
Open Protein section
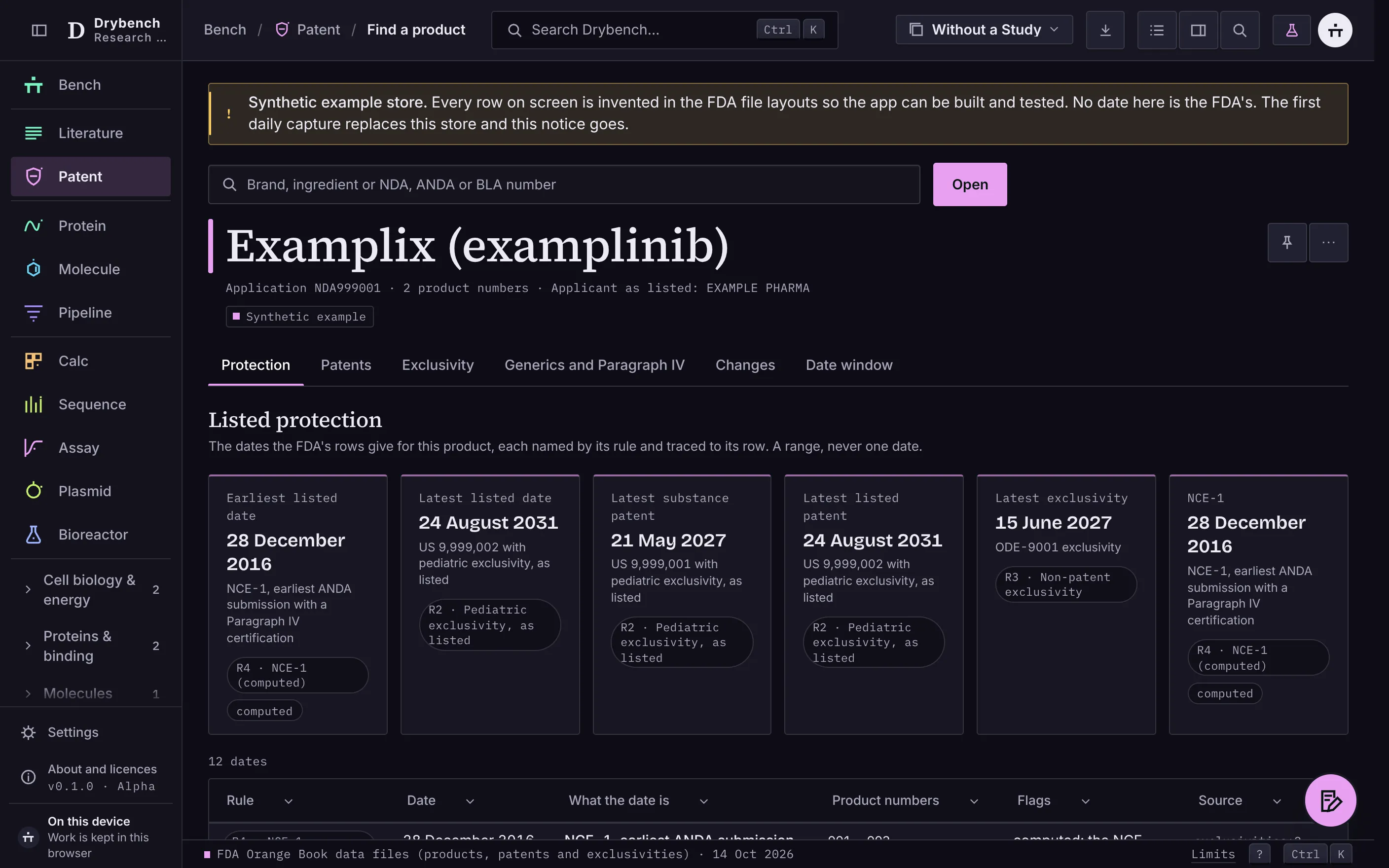point(91,225)
